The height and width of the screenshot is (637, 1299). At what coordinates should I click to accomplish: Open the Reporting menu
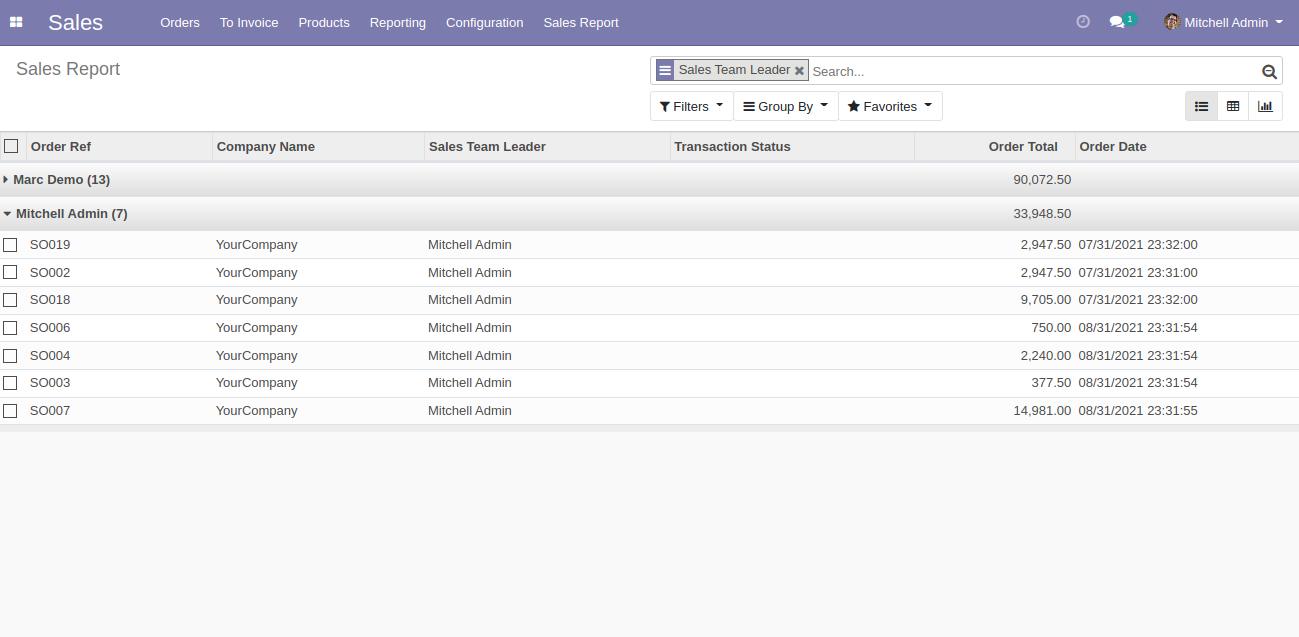(397, 22)
